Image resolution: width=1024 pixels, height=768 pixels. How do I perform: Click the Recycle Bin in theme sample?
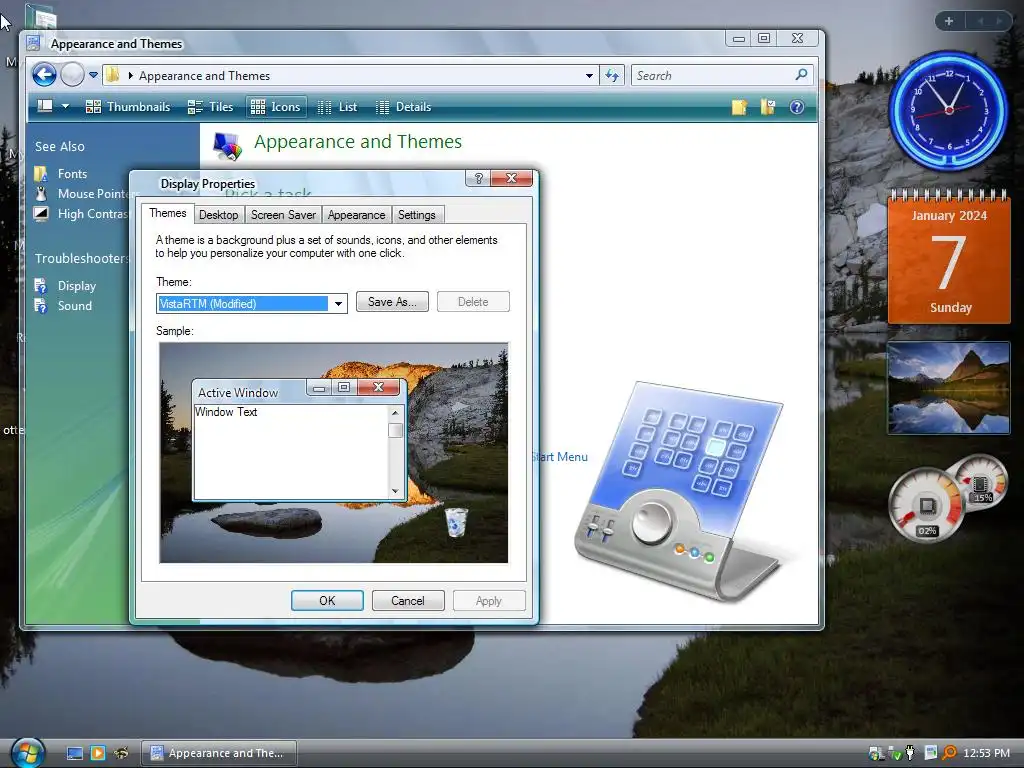(456, 522)
